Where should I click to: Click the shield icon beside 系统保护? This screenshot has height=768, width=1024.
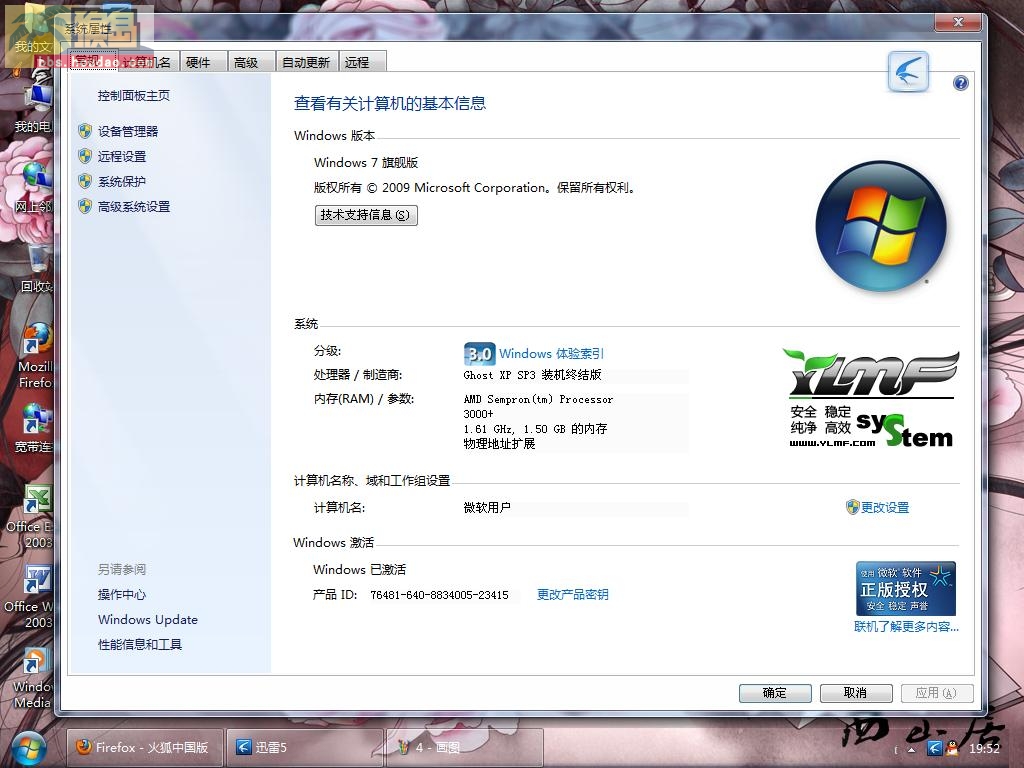85,181
